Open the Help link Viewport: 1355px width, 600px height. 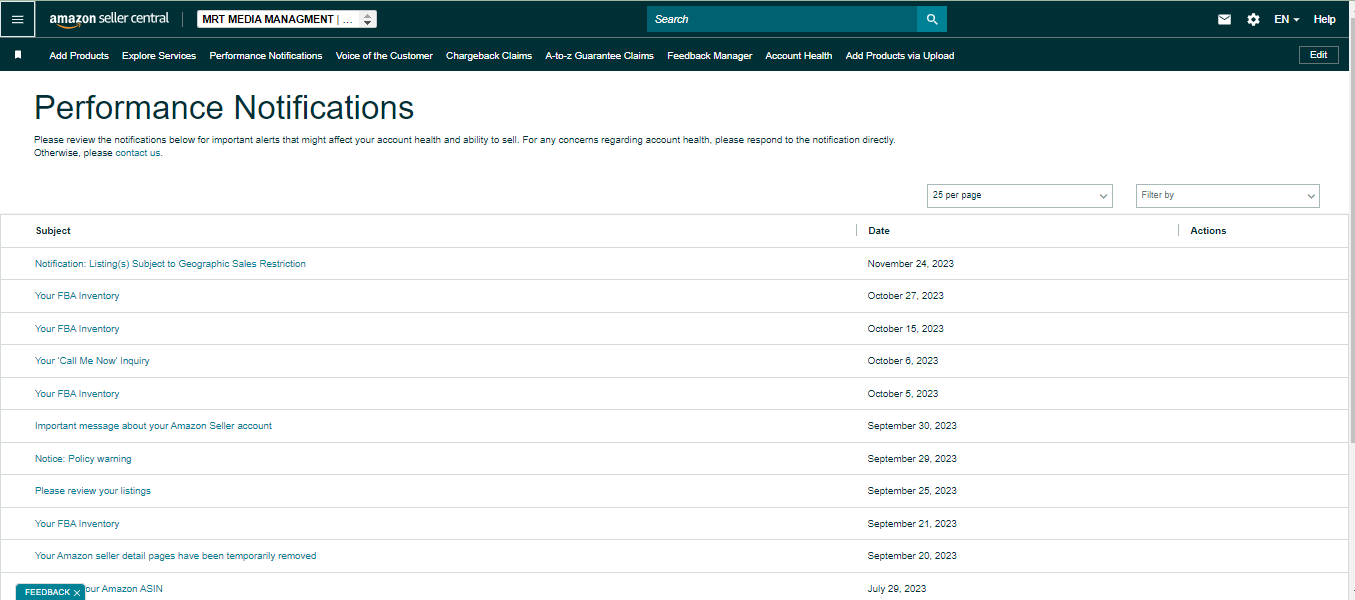click(x=1324, y=19)
